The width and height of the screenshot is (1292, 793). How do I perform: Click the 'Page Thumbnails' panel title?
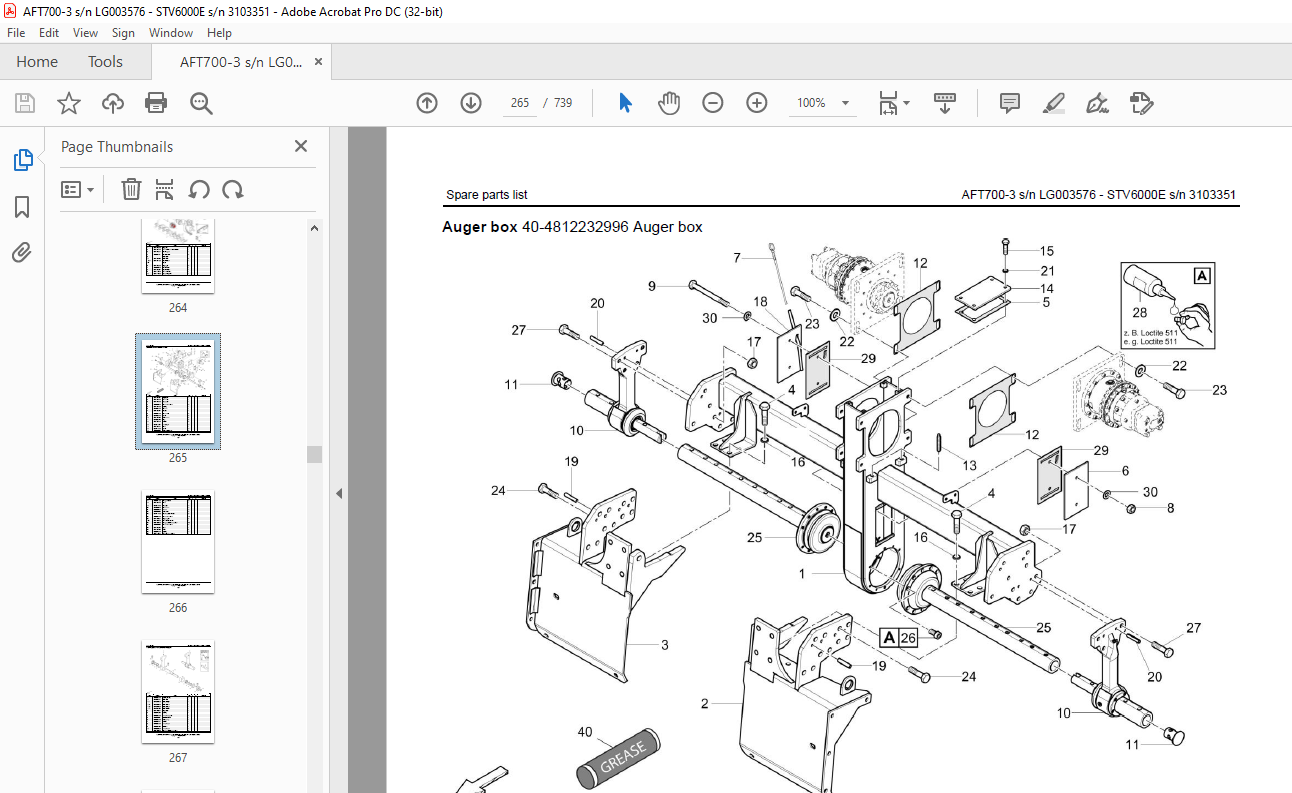tap(117, 147)
